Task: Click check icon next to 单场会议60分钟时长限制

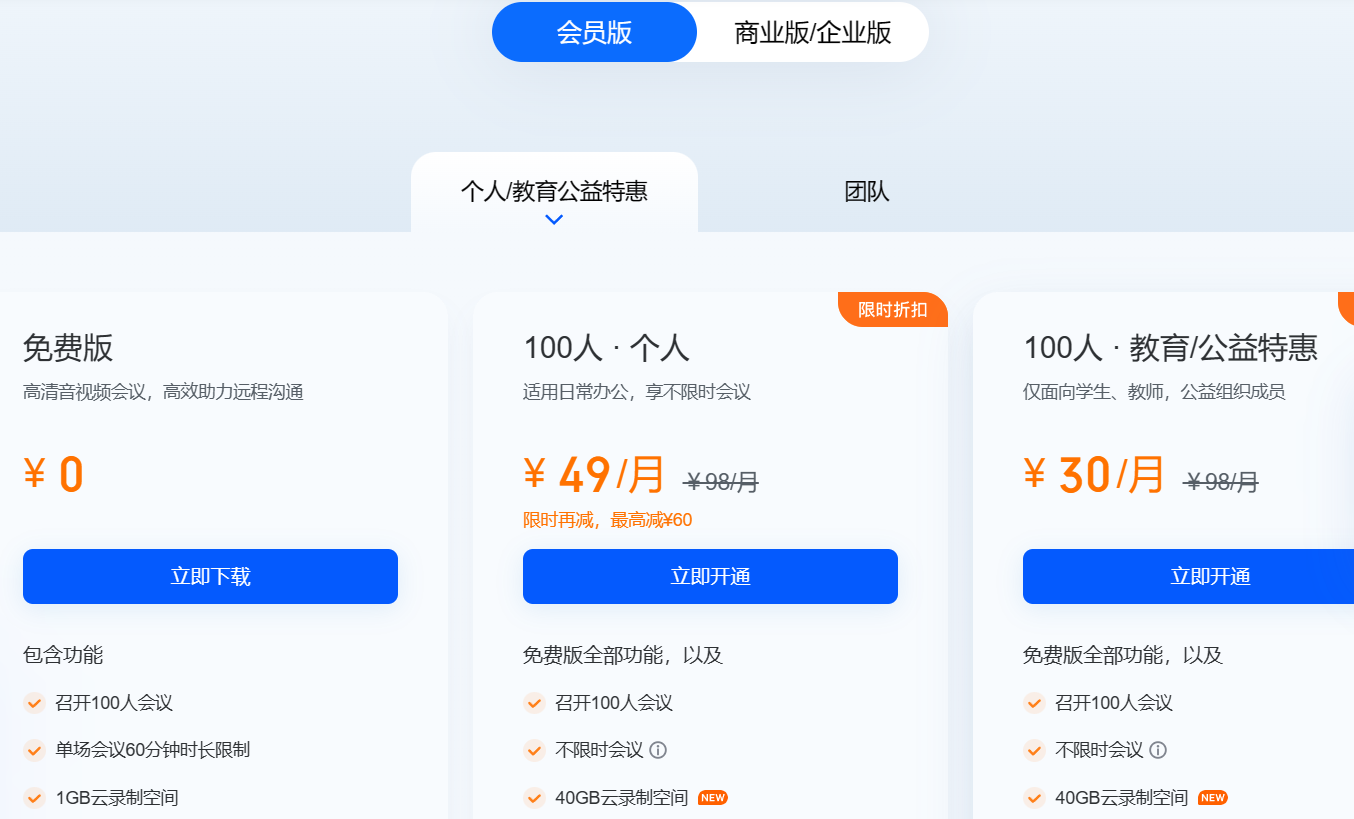Action: point(35,750)
